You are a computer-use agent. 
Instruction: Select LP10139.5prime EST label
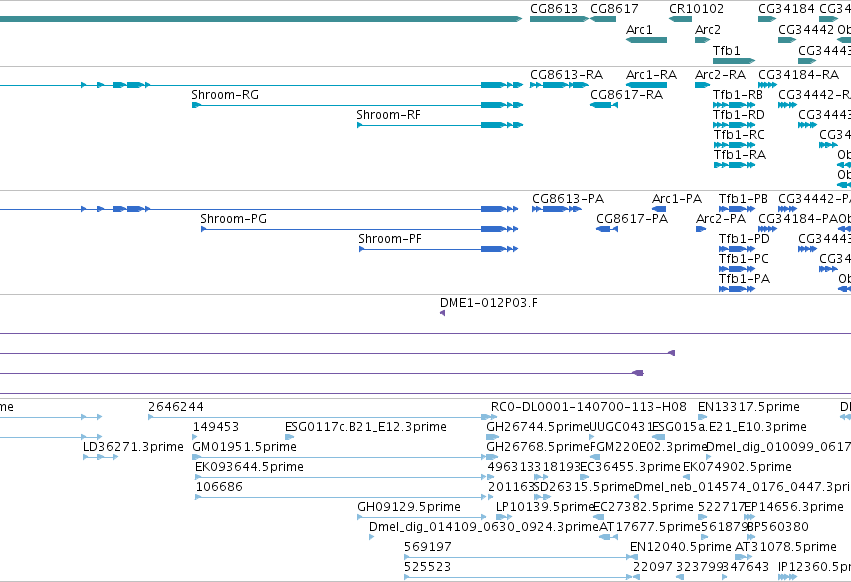(x=545, y=507)
